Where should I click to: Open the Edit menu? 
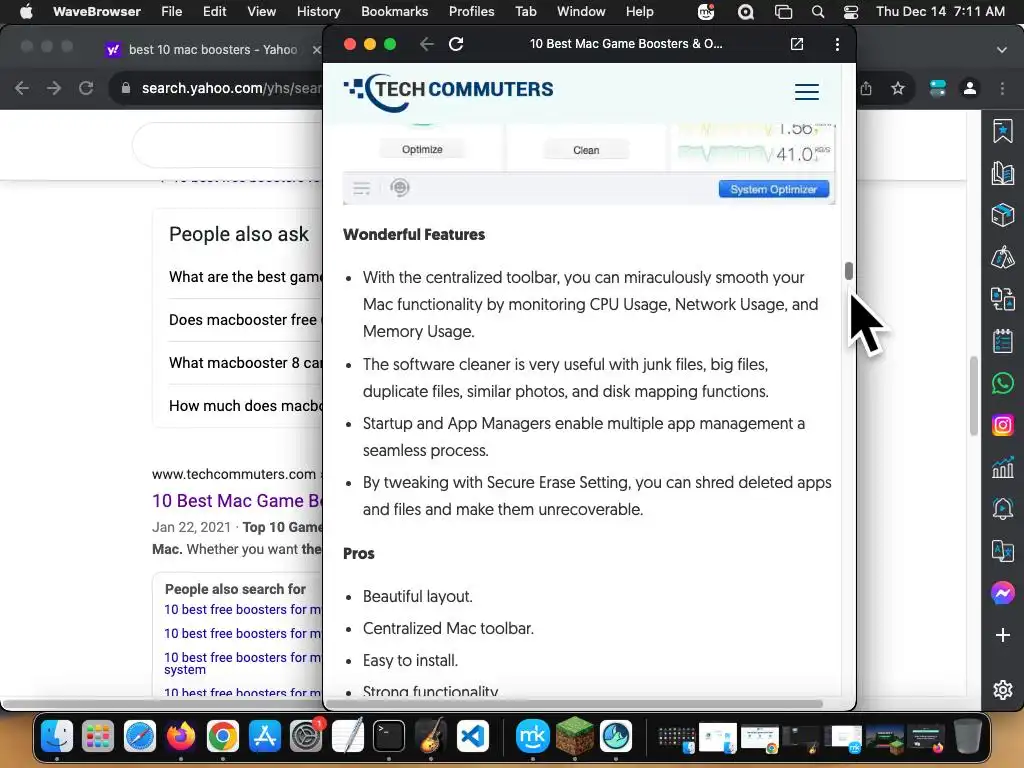pyautogui.click(x=214, y=11)
